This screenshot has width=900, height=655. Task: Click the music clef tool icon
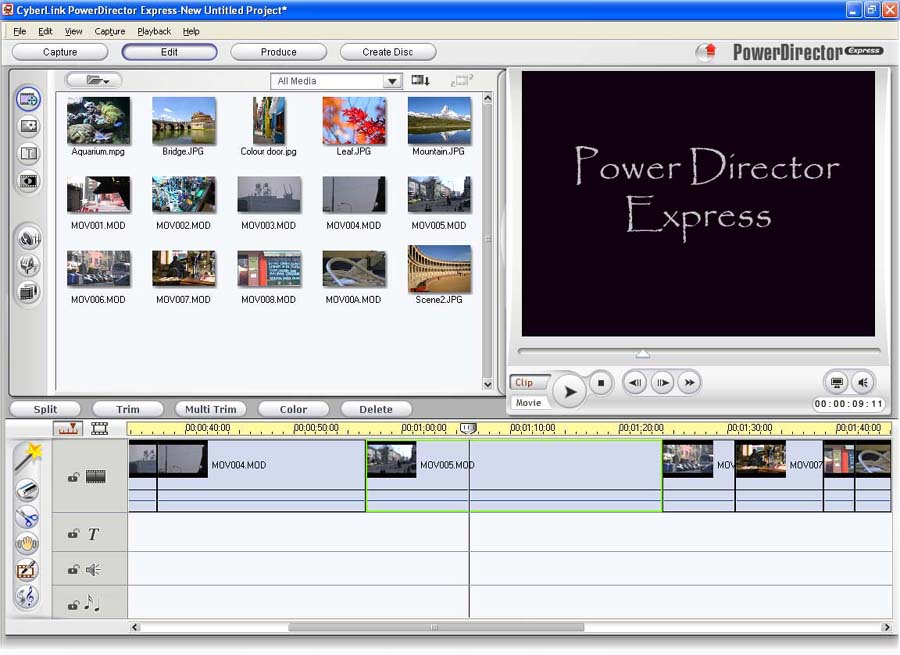[27, 597]
